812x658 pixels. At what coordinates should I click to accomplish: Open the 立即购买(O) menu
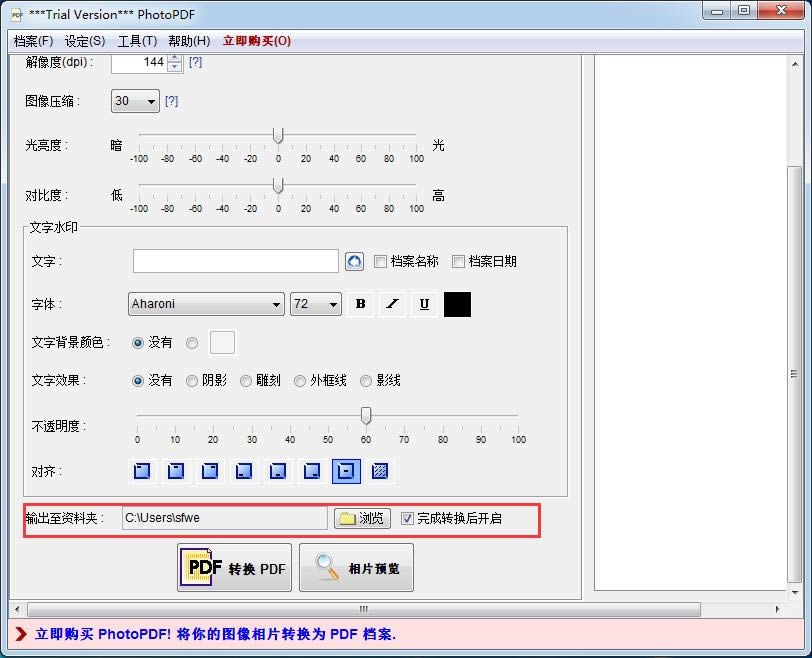pos(257,41)
